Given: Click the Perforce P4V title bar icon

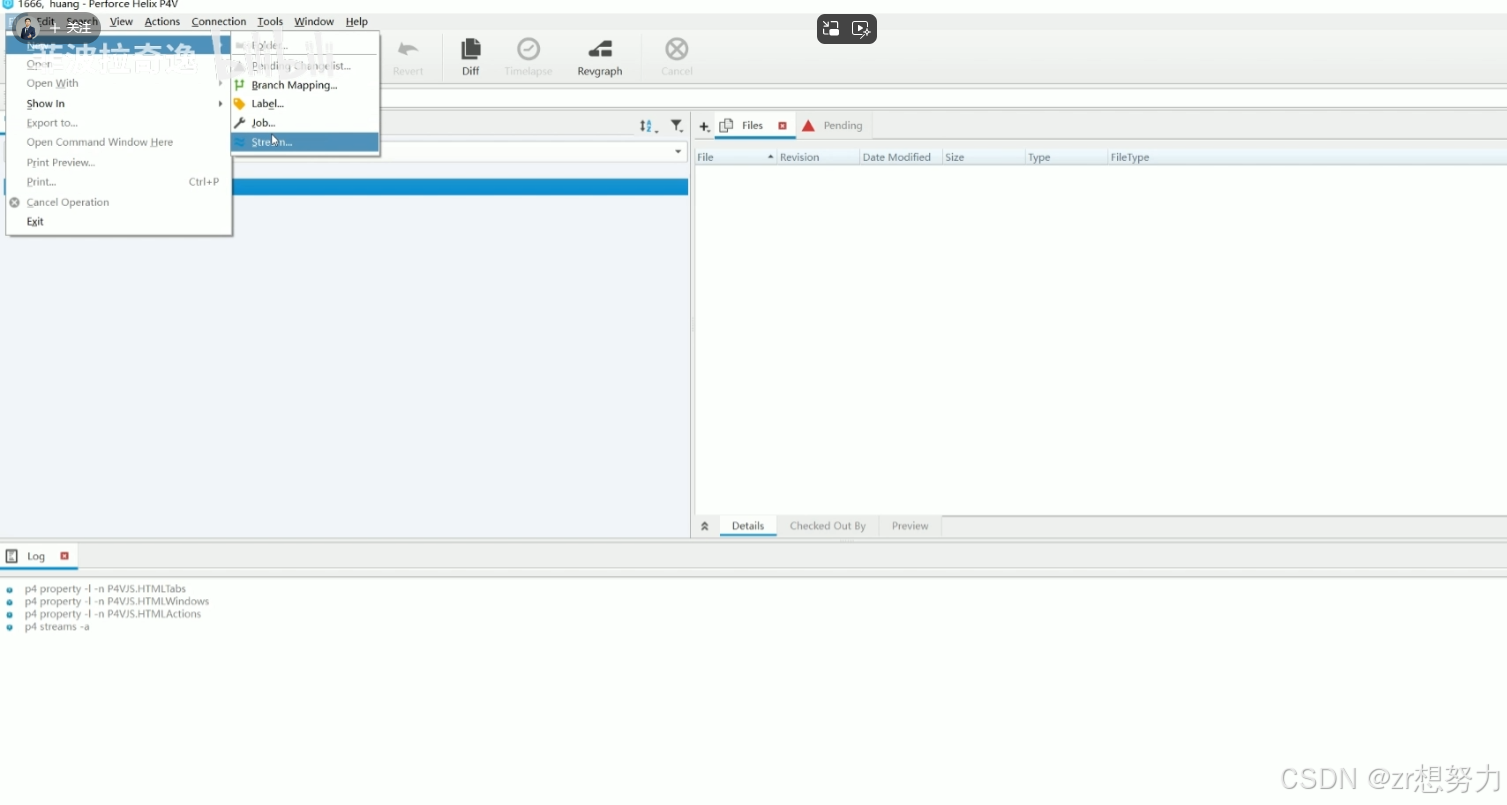Looking at the screenshot, I should click(x=8, y=5).
